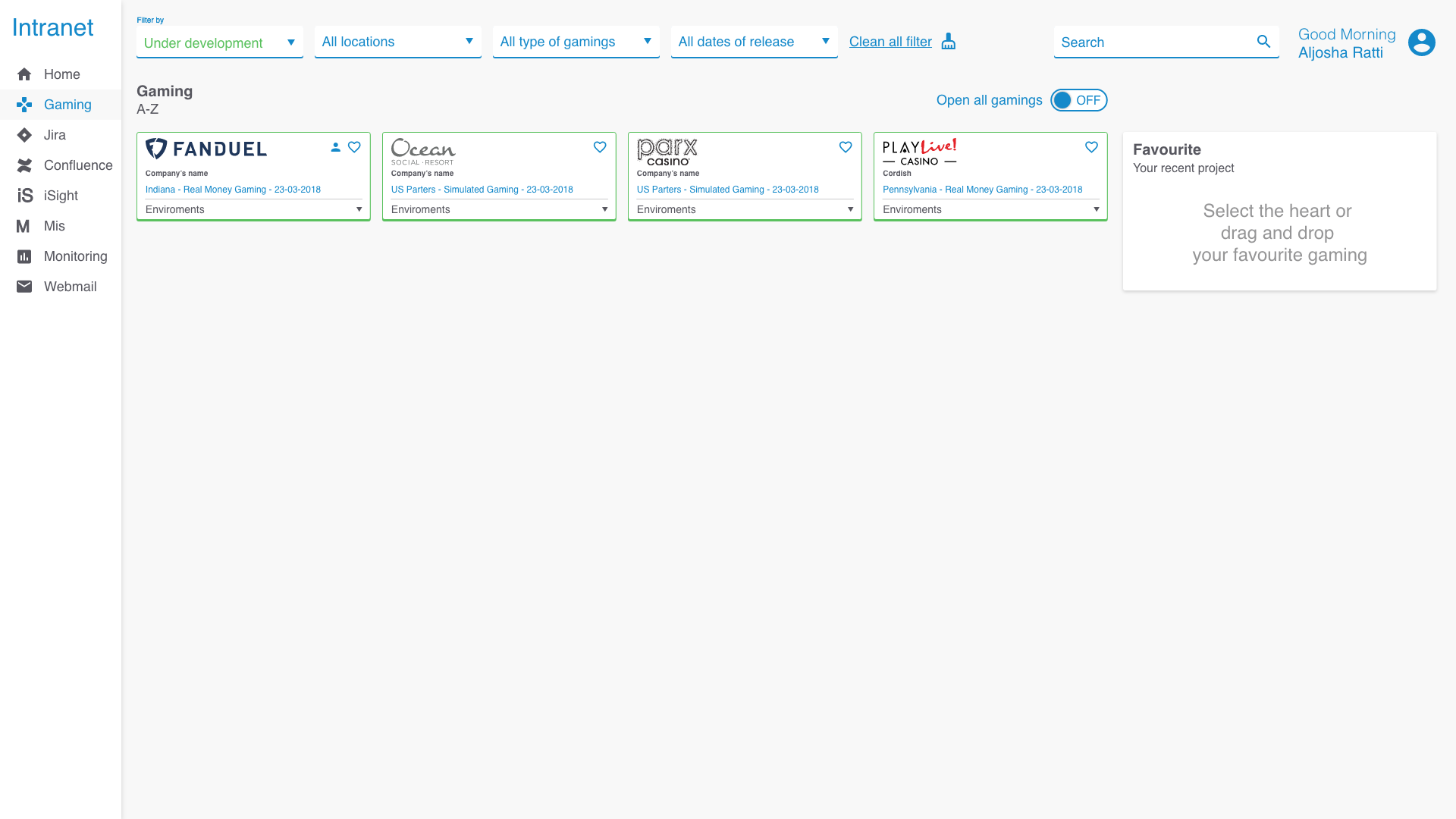Viewport: 1456px width, 819px height.
Task: Click the person icon on FanDuel card
Action: [335, 147]
